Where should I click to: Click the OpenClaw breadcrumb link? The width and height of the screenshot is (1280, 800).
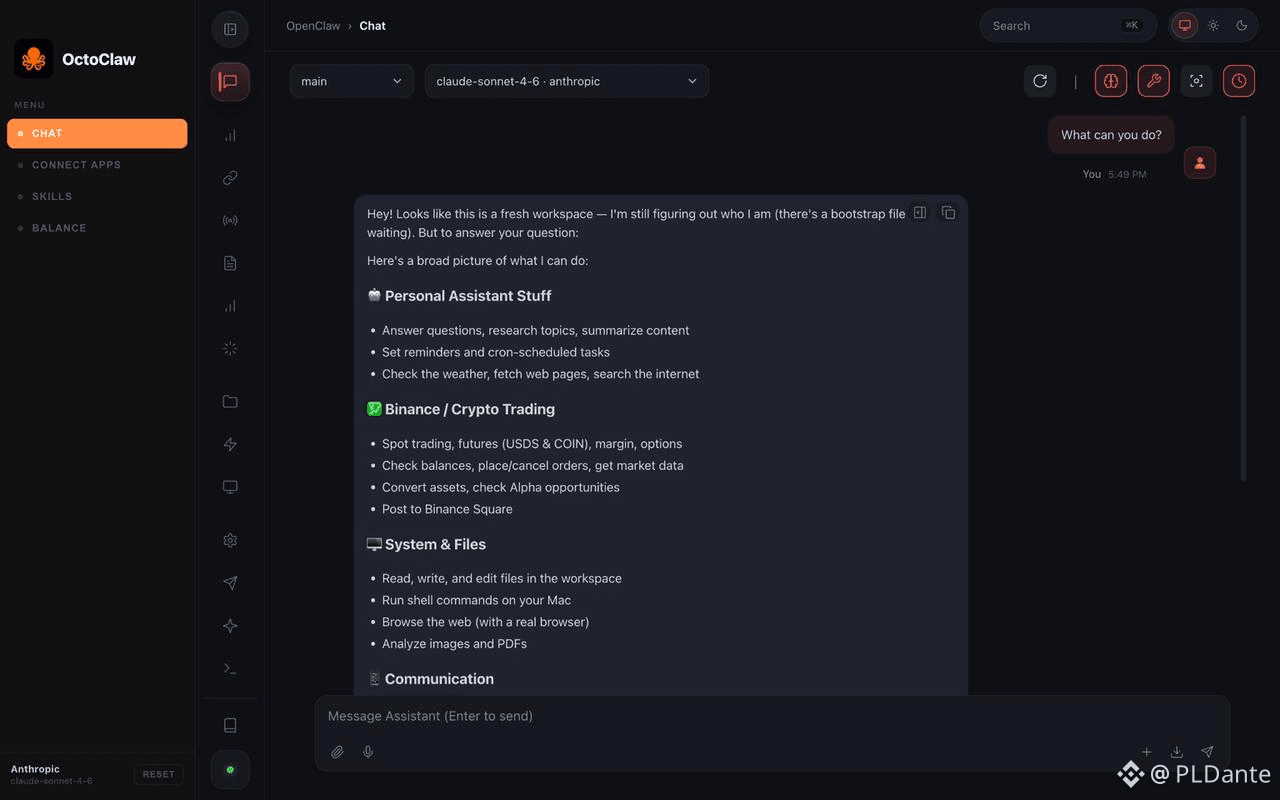(313, 26)
